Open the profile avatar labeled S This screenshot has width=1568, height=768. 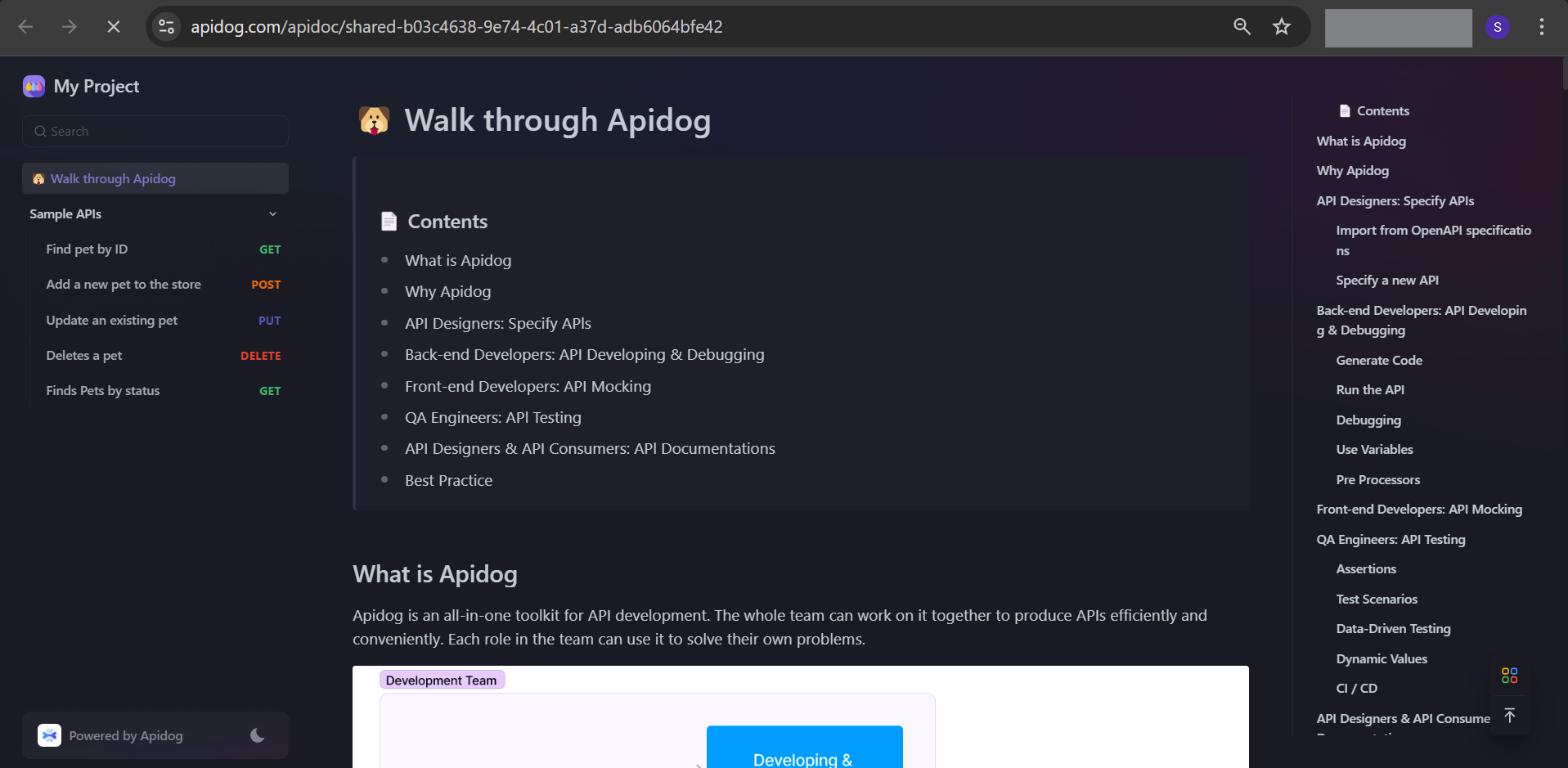click(x=1498, y=27)
